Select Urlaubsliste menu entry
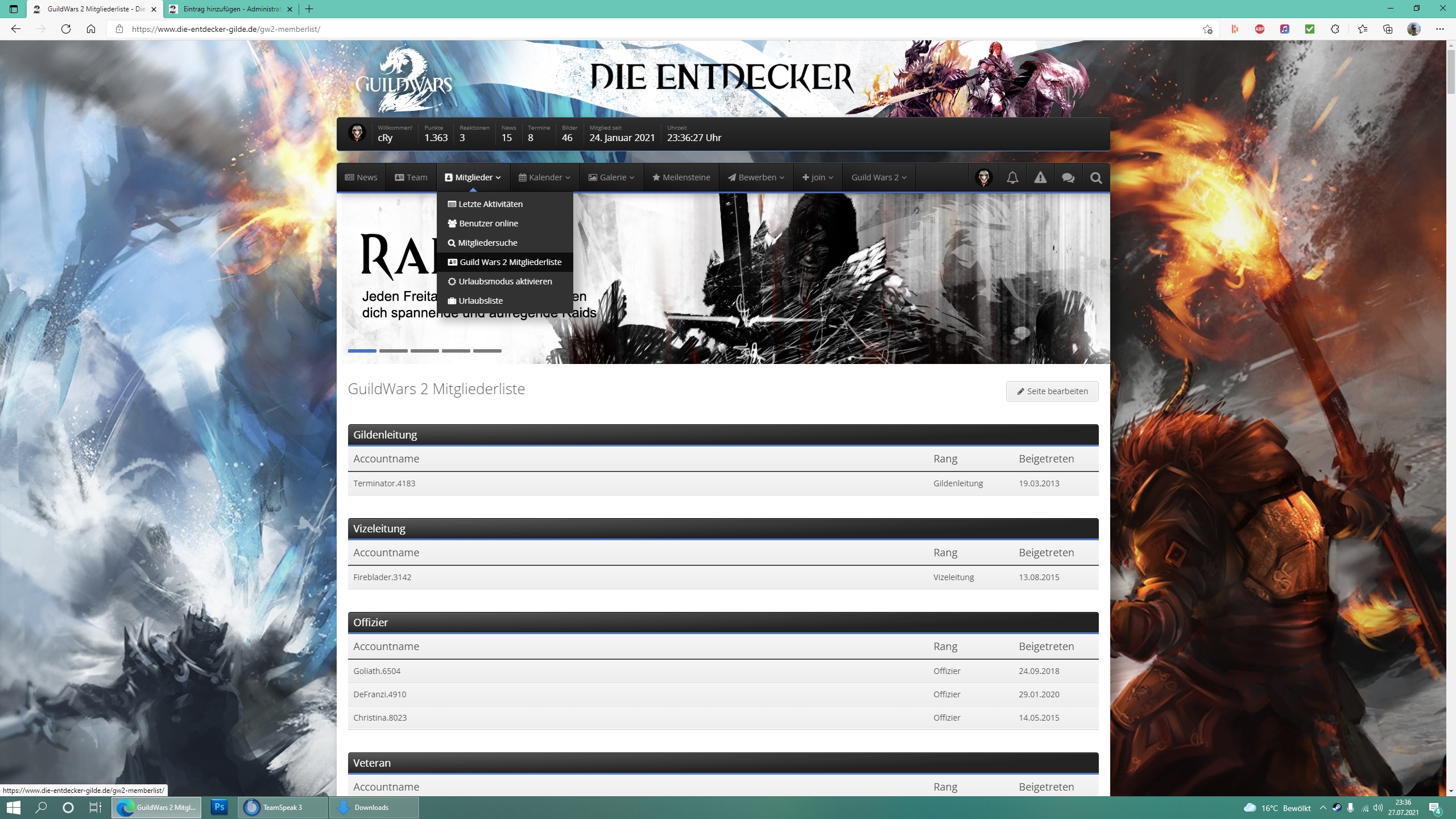This screenshot has width=1456, height=819. [504, 300]
